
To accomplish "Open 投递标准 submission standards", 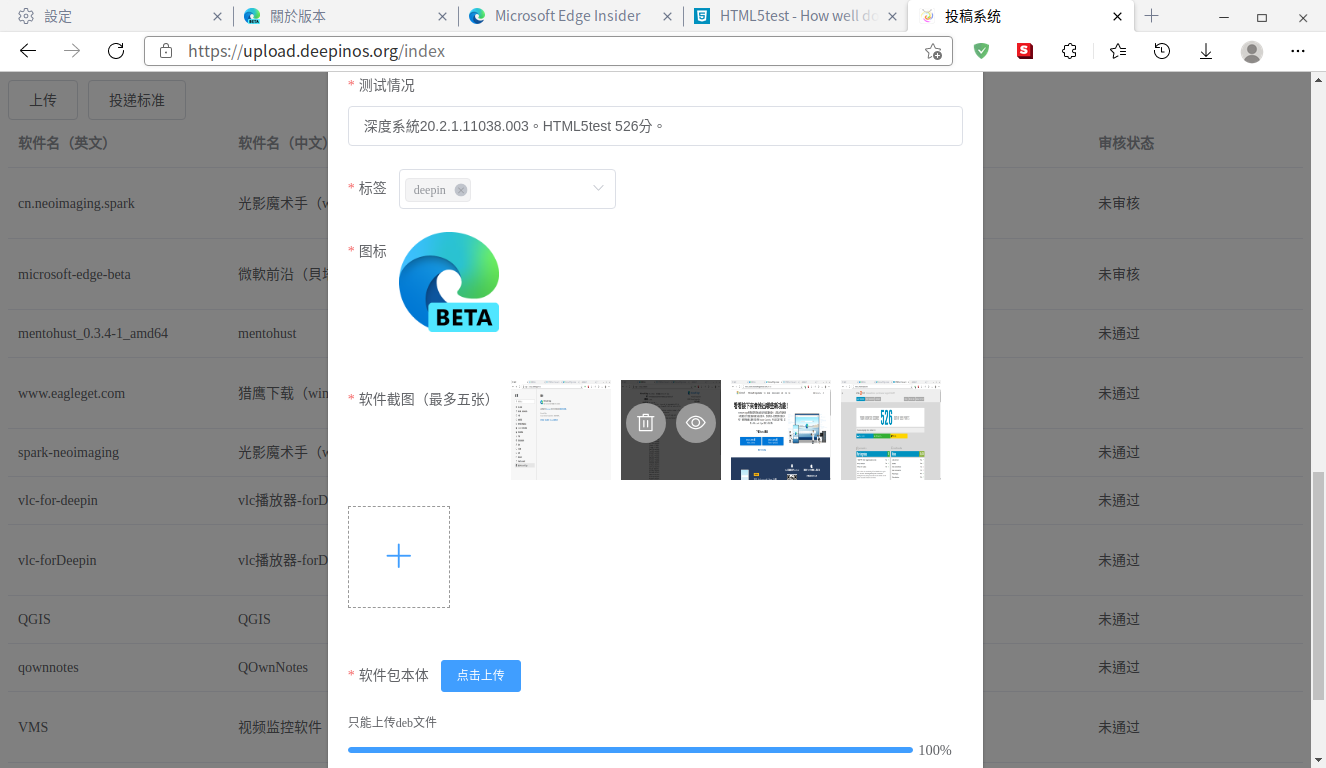I will (137, 100).
